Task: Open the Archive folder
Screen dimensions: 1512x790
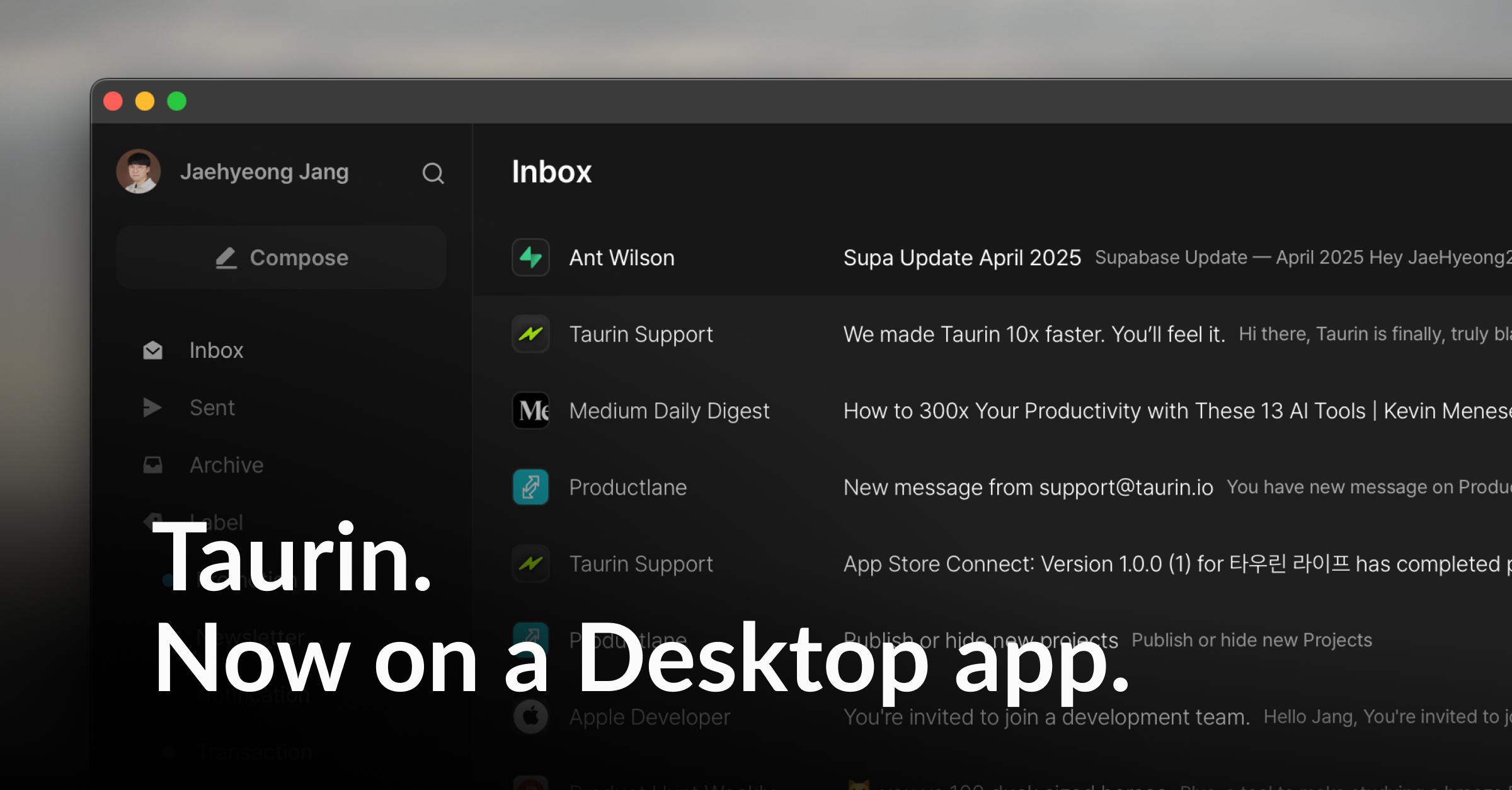Action: click(x=226, y=465)
